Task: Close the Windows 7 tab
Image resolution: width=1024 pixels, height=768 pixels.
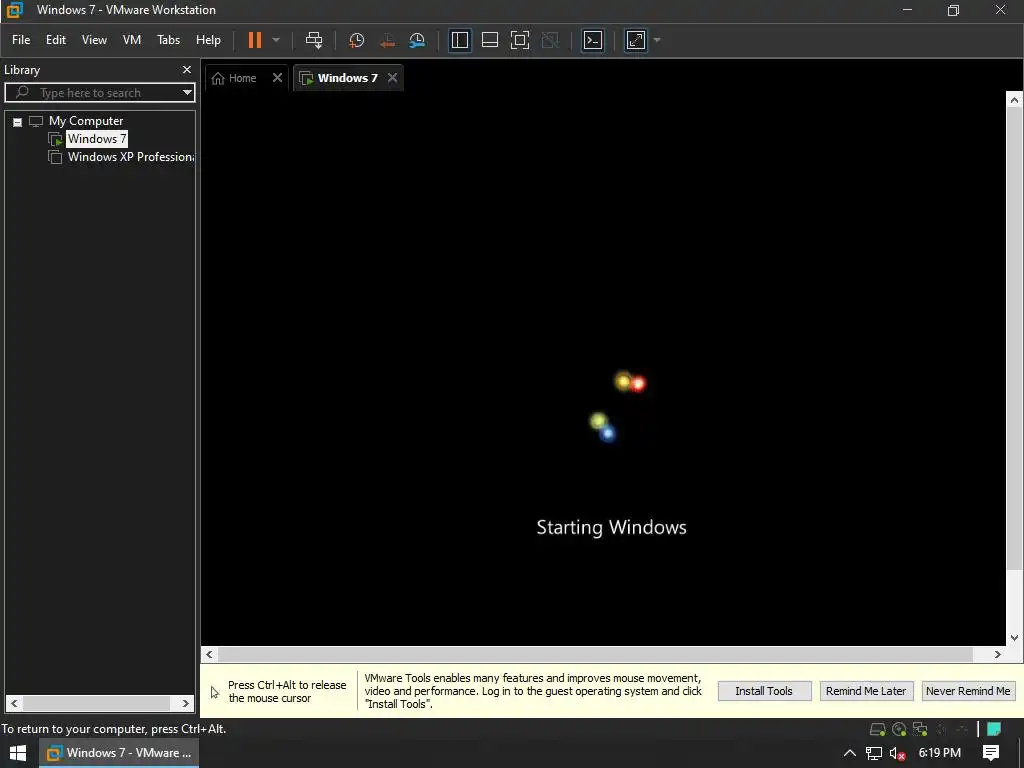Action: click(x=392, y=78)
